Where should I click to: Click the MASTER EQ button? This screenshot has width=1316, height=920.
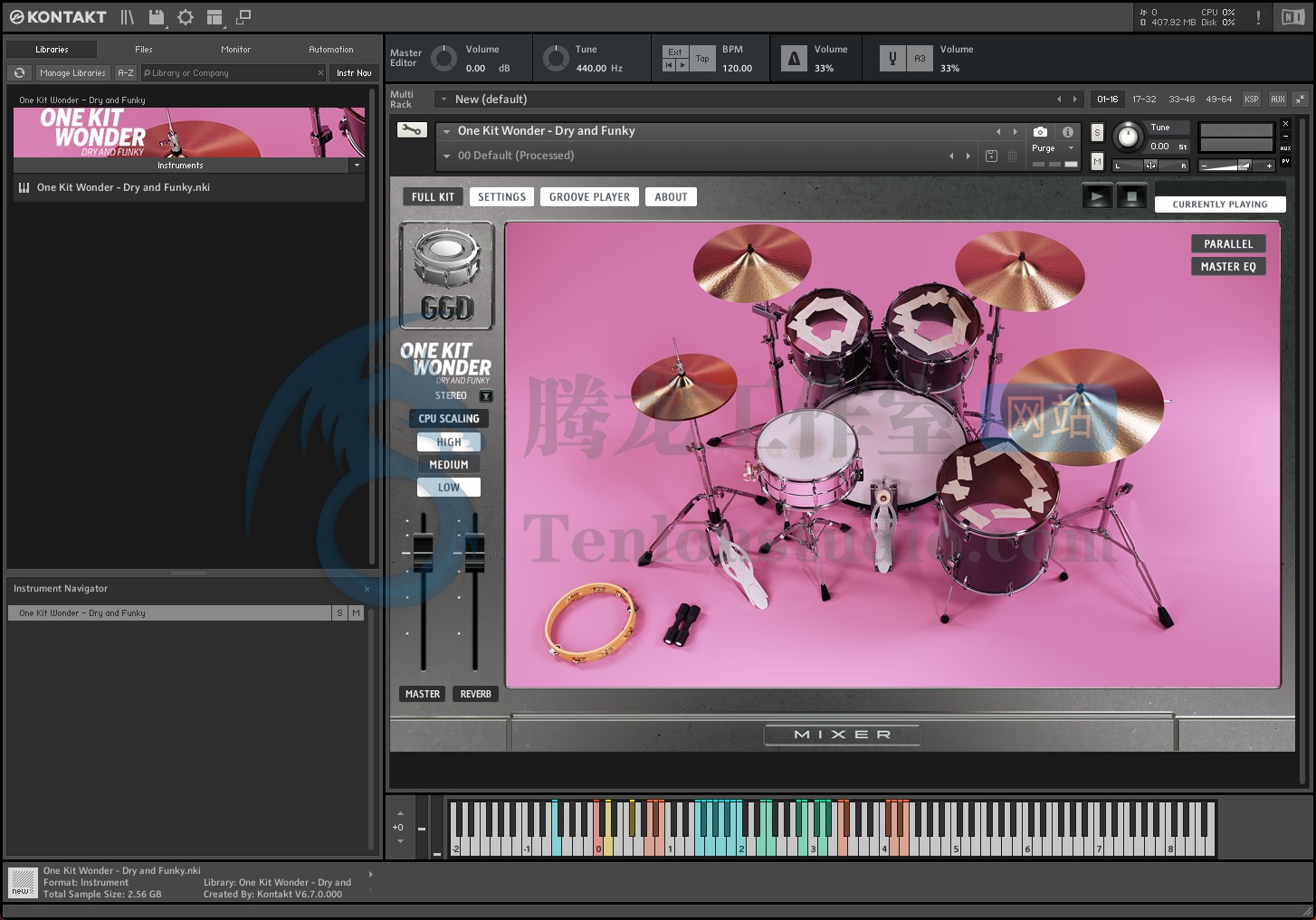pos(1228,267)
